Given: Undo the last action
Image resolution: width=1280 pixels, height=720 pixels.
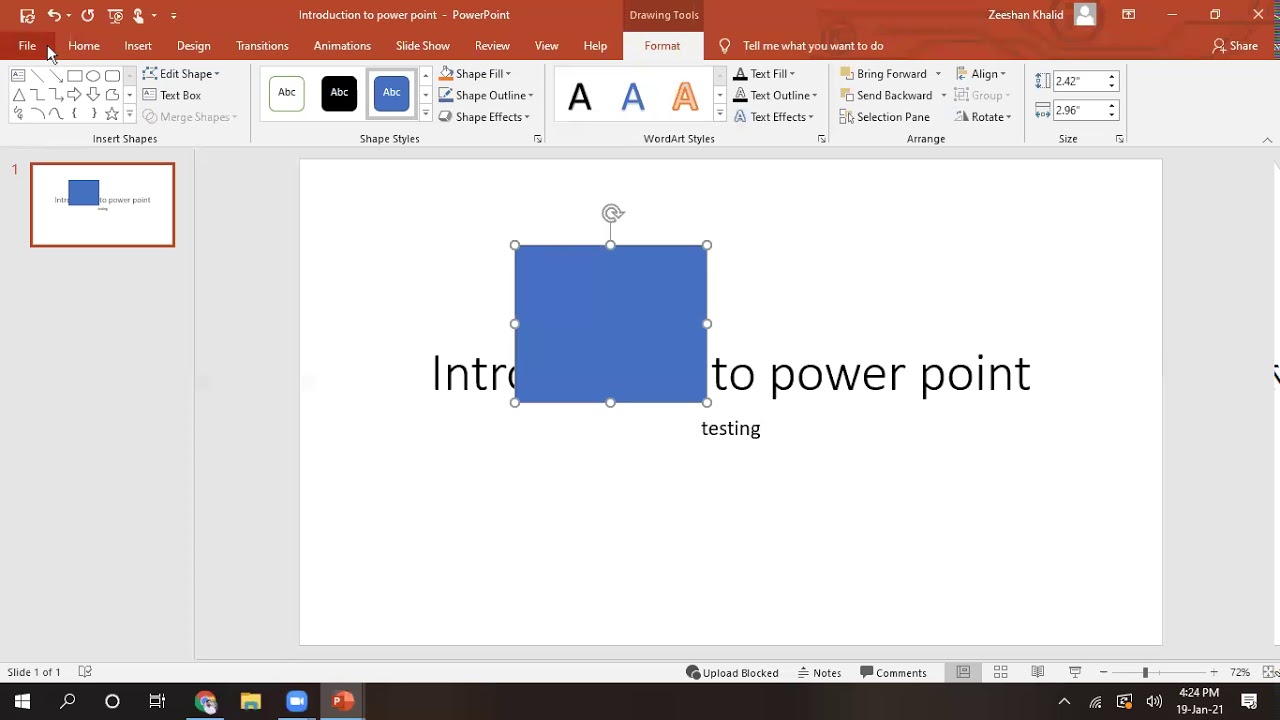Looking at the screenshot, I should point(54,15).
